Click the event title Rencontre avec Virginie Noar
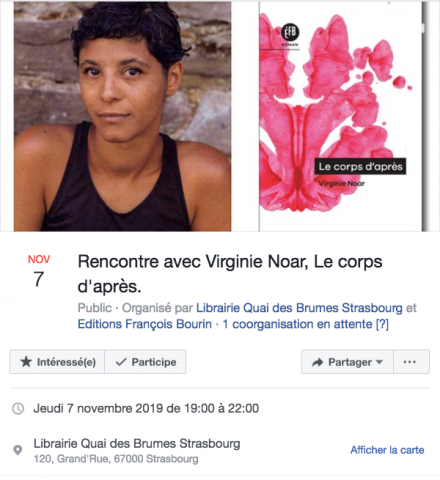Viewport: 440px width, 480px height. [230, 274]
